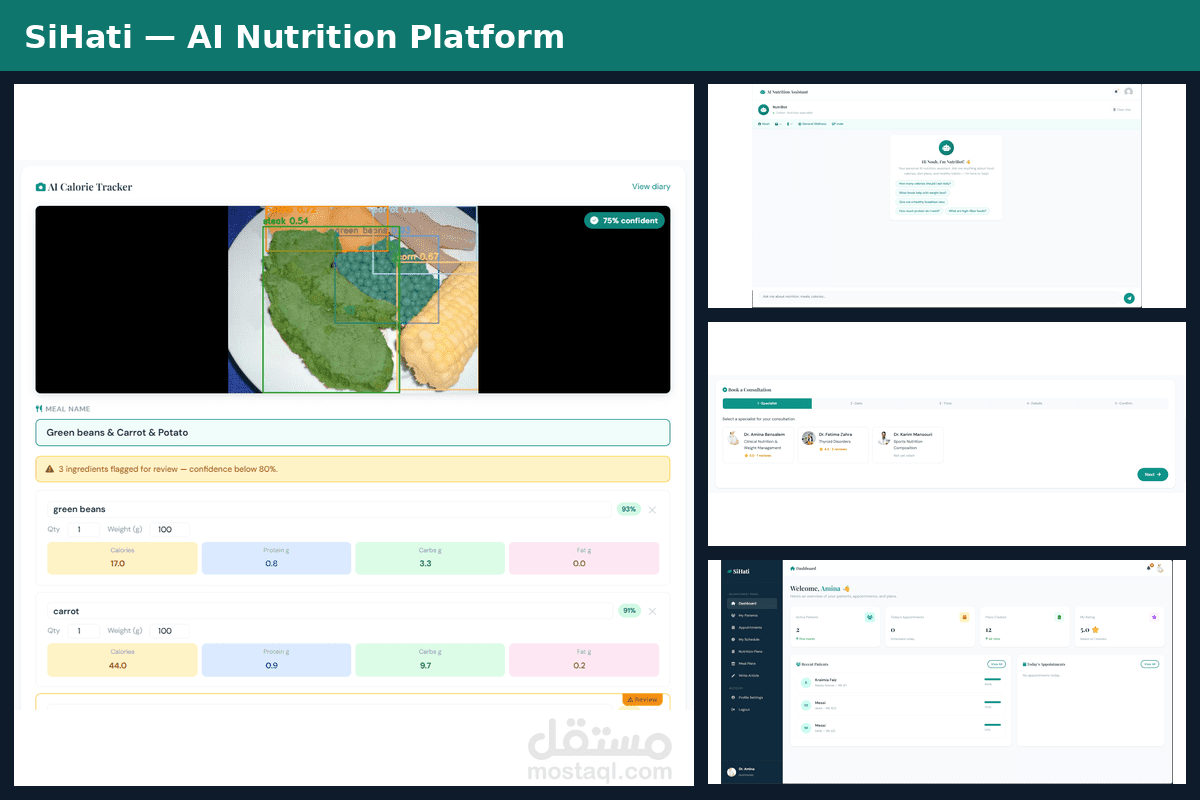The height and width of the screenshot is (800, 1200).
Task: Click the 75% confident badge
Action: tap(624, 220)
